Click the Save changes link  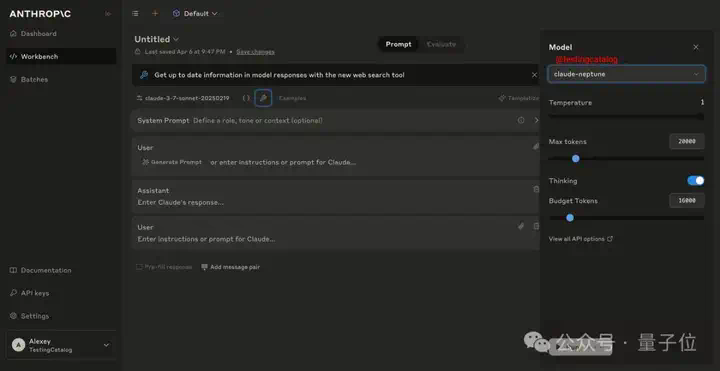[x=255, y=52]
